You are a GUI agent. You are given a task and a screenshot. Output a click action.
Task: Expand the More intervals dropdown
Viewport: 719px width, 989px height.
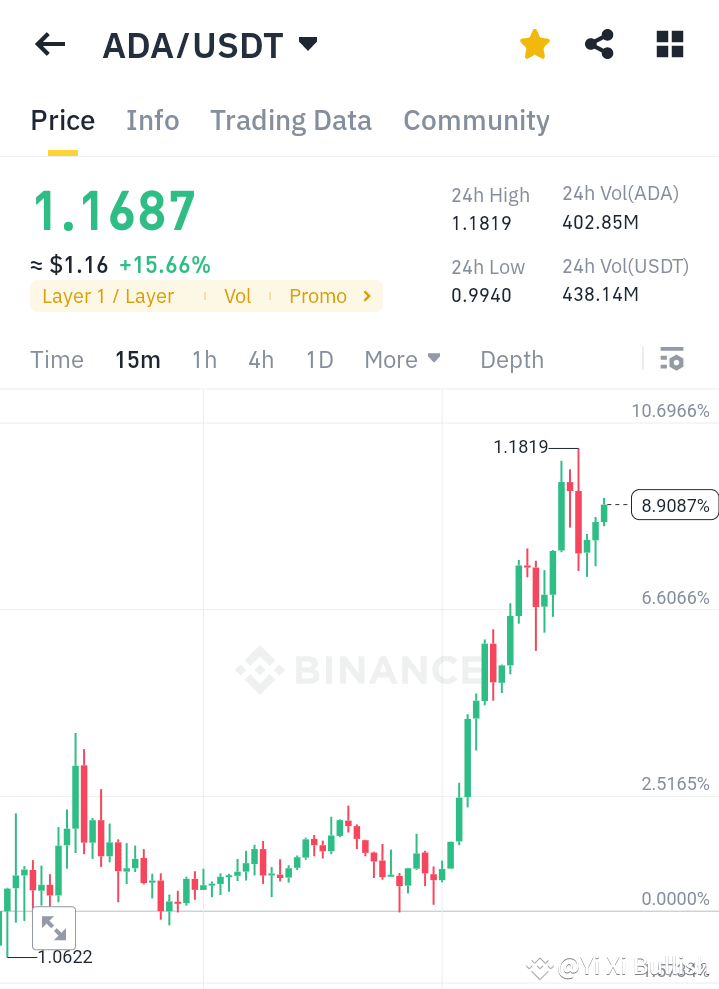402,359
